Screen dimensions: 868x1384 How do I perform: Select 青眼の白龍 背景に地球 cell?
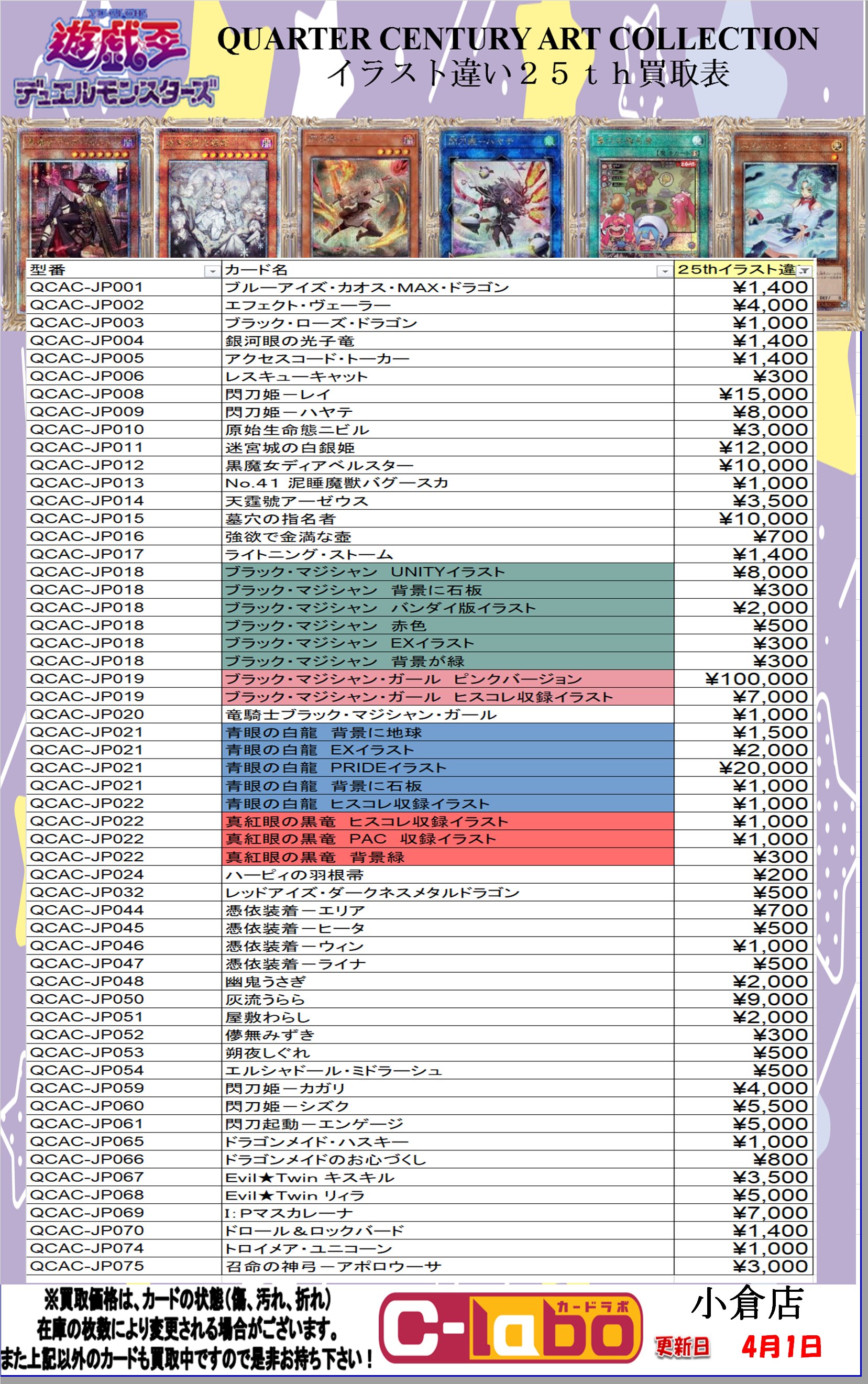point(448,732)
